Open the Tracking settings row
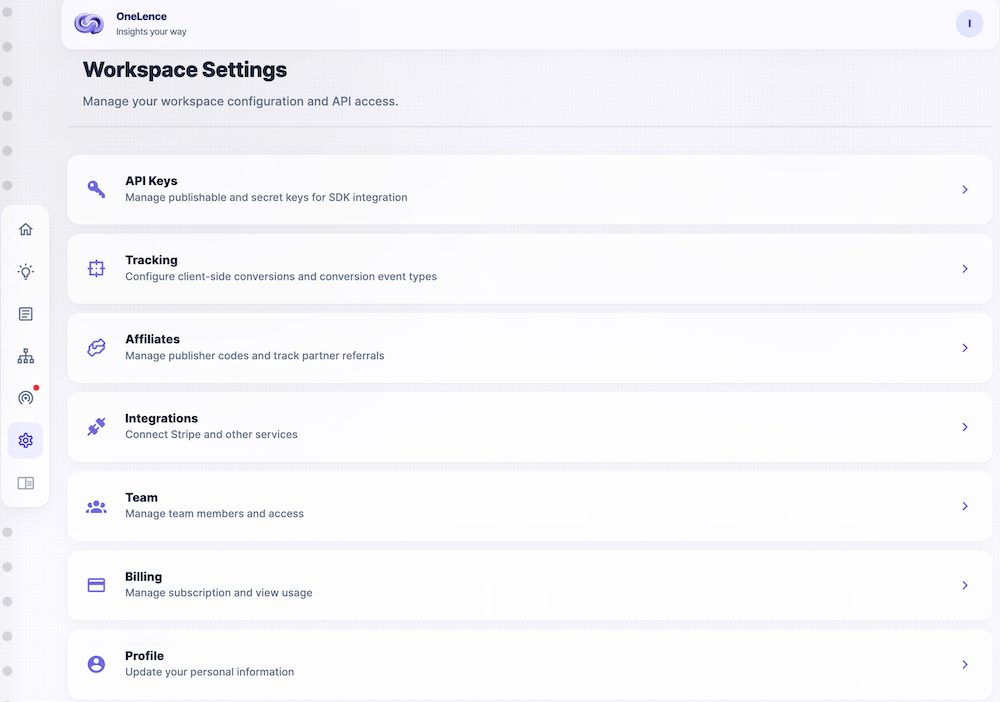1000x702 pixels. 530,268
